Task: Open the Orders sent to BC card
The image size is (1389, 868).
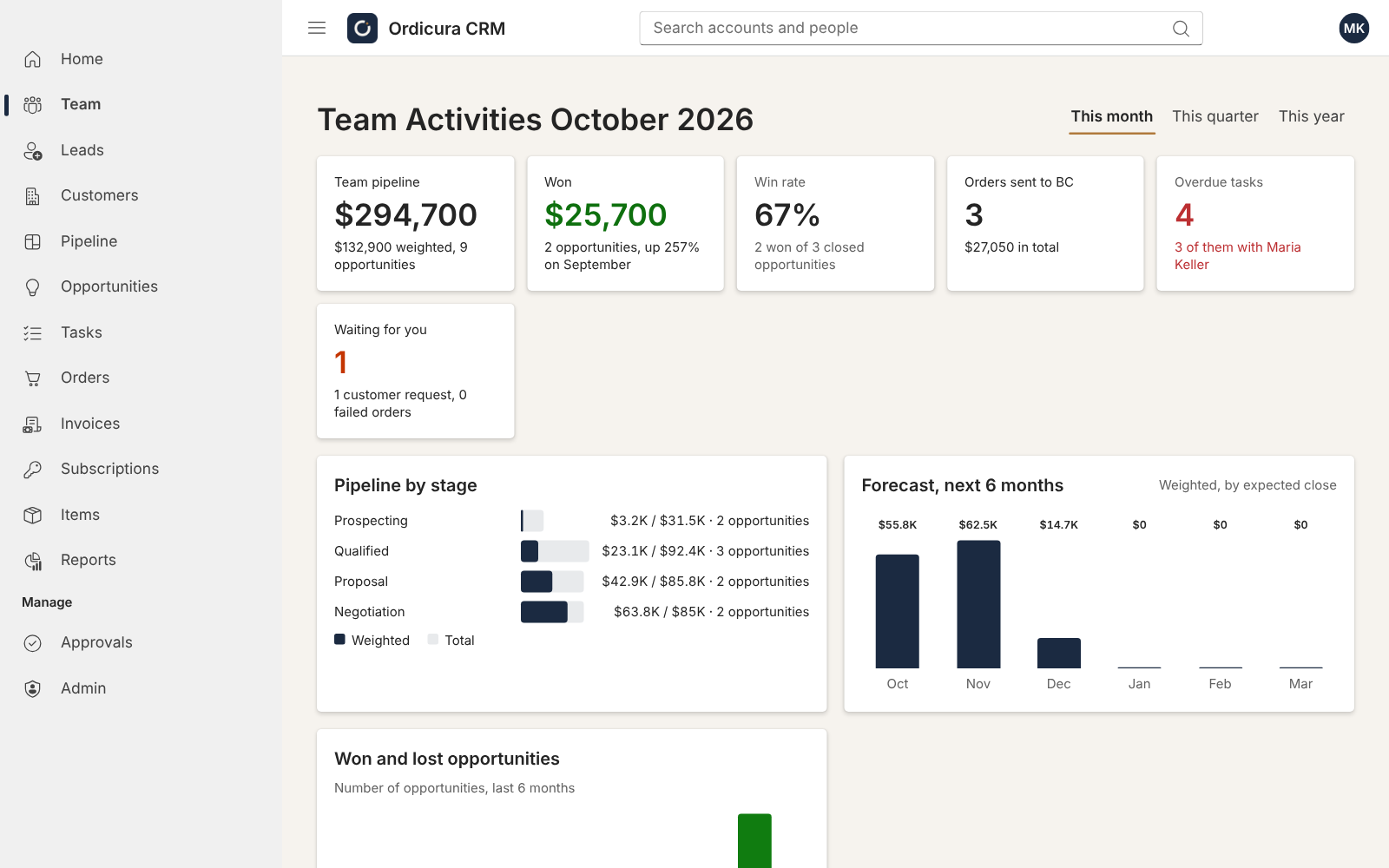Action: point(1045,224)
